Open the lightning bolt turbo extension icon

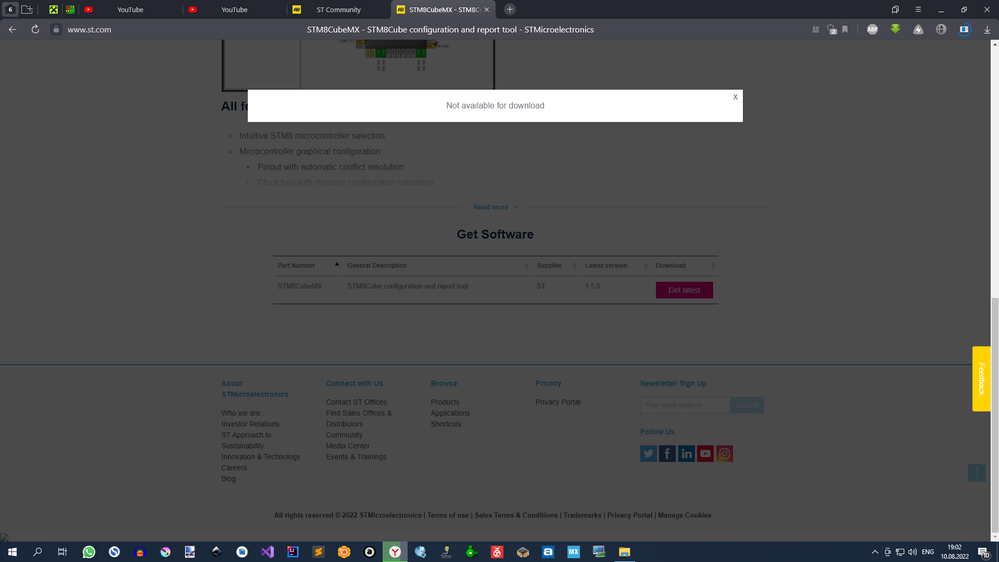point(918,29)
